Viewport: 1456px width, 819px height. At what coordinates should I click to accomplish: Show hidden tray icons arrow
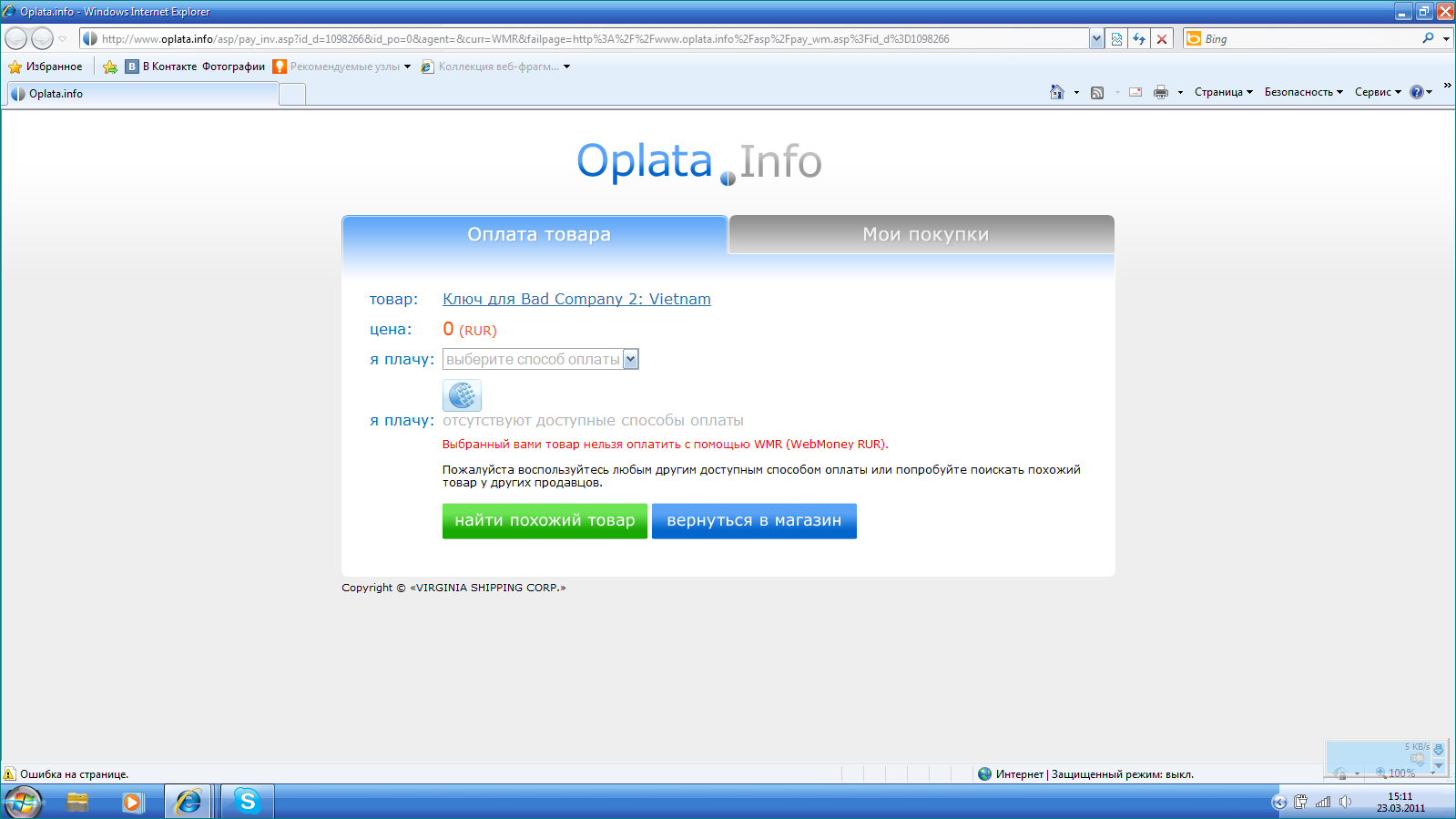click(1279, 802)
